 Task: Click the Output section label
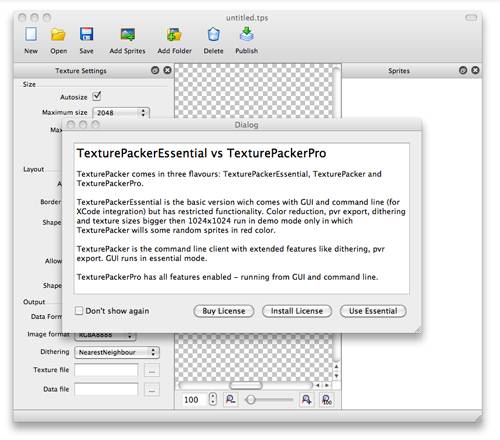[x=34, y=302]
